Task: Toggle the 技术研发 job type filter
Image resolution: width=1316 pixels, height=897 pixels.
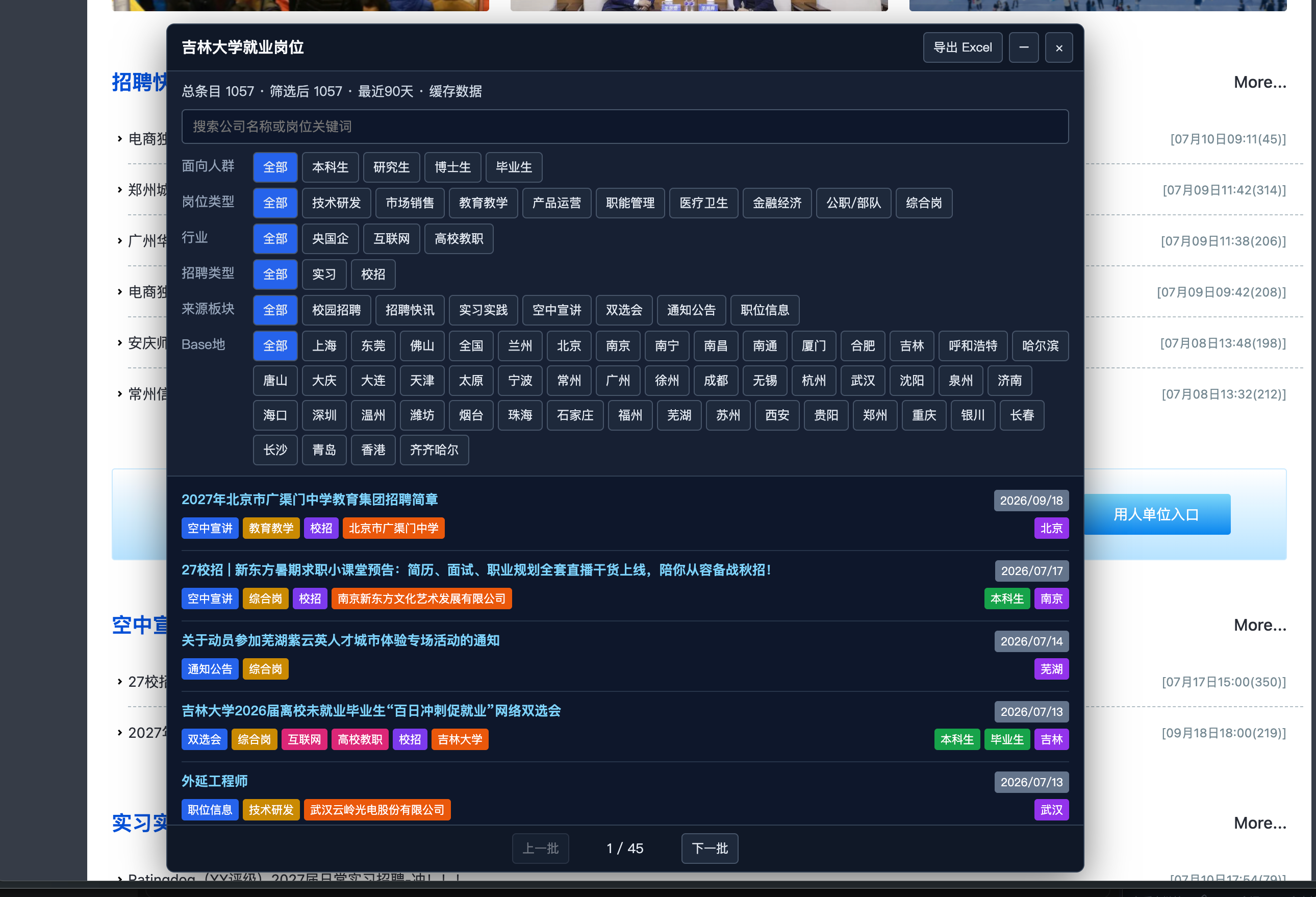Action: click(x=336, y=203)
